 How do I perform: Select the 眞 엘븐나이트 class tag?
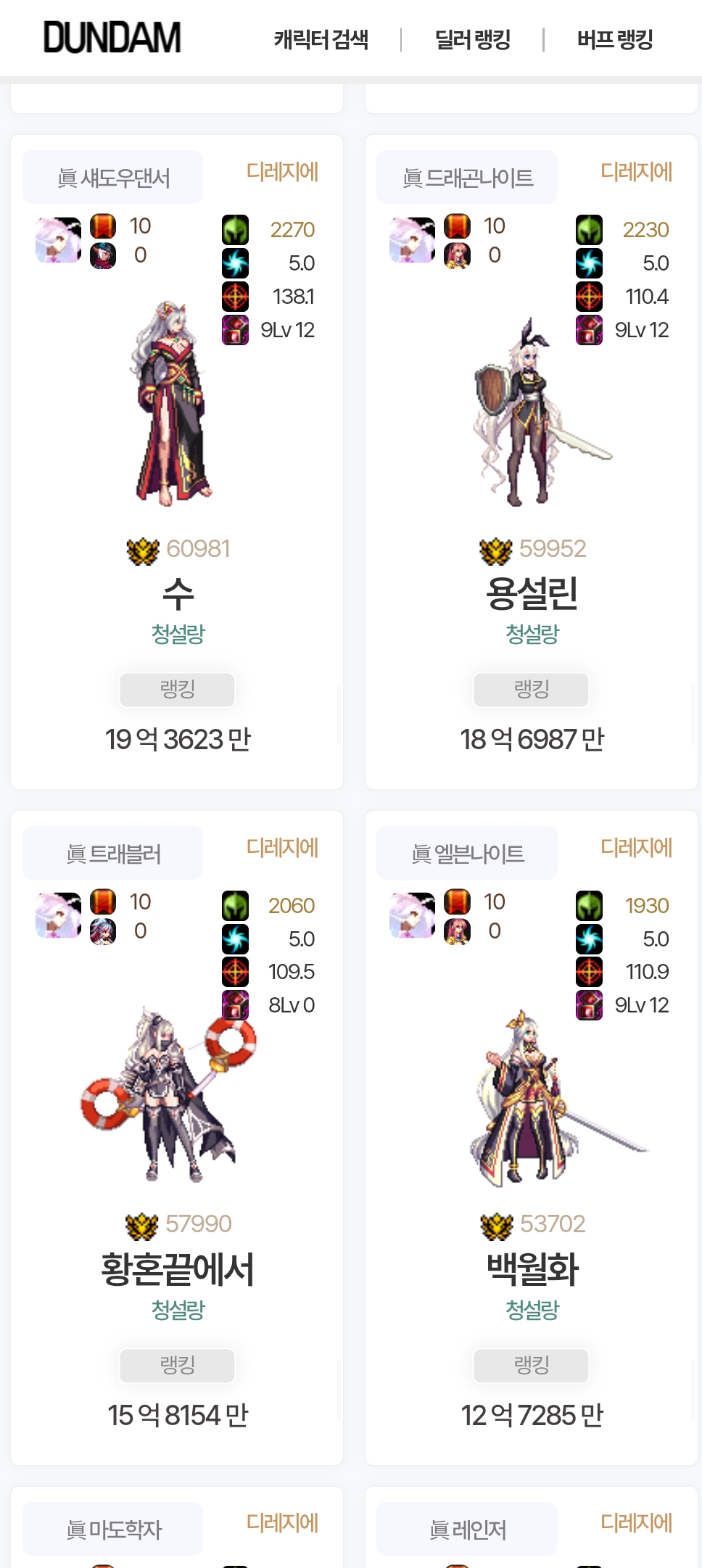tap(467, 853)
